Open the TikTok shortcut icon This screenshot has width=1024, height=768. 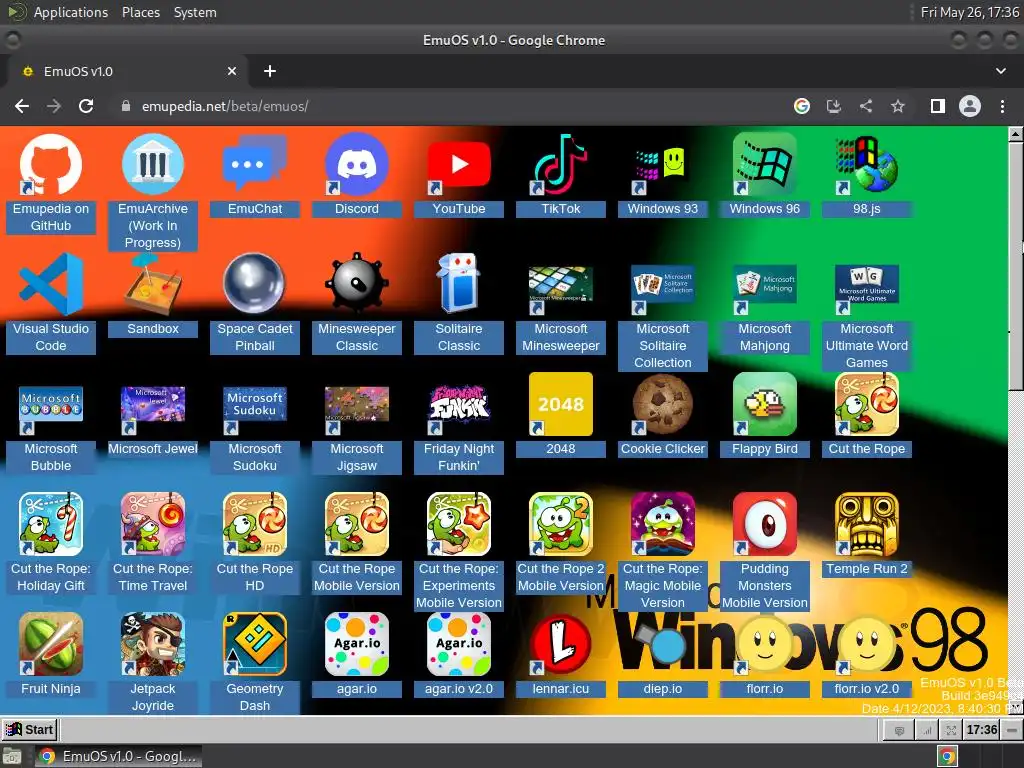[x=560, y=165]
